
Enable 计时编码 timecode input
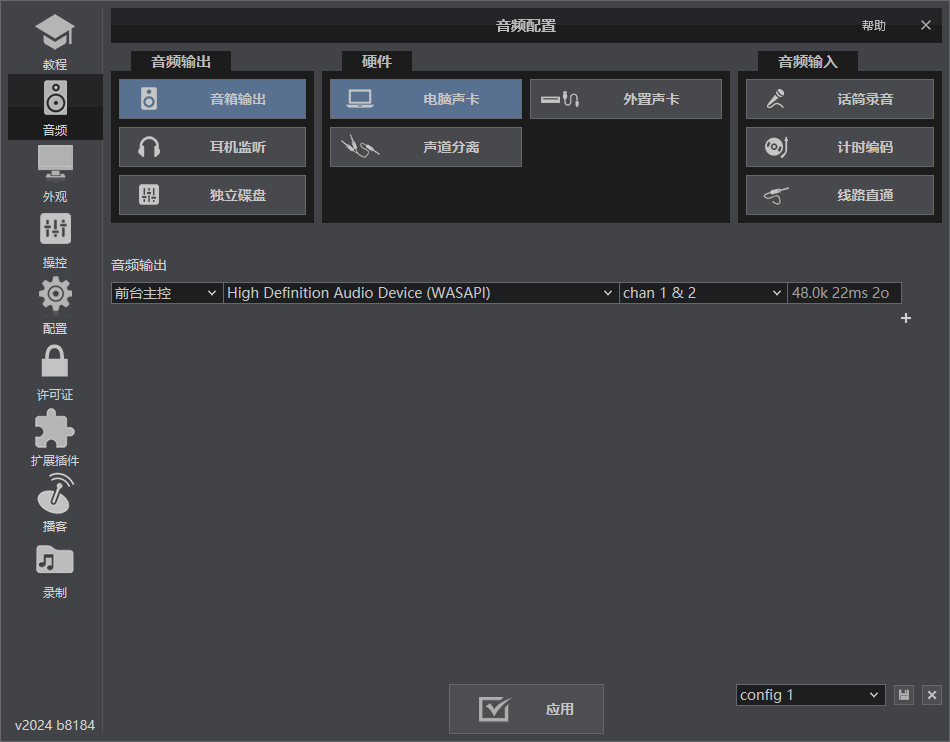839,147
